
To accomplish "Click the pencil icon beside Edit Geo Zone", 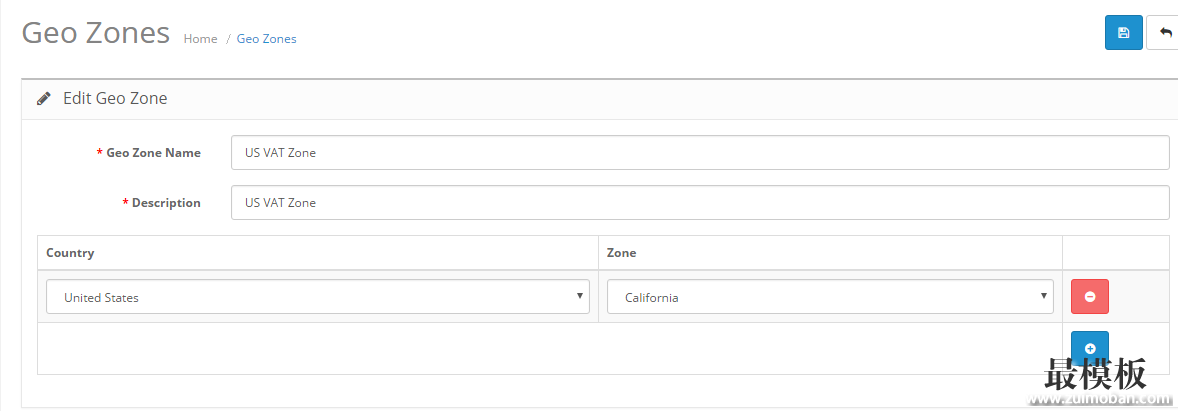I will pyautogui.click(x=44, y=98).
